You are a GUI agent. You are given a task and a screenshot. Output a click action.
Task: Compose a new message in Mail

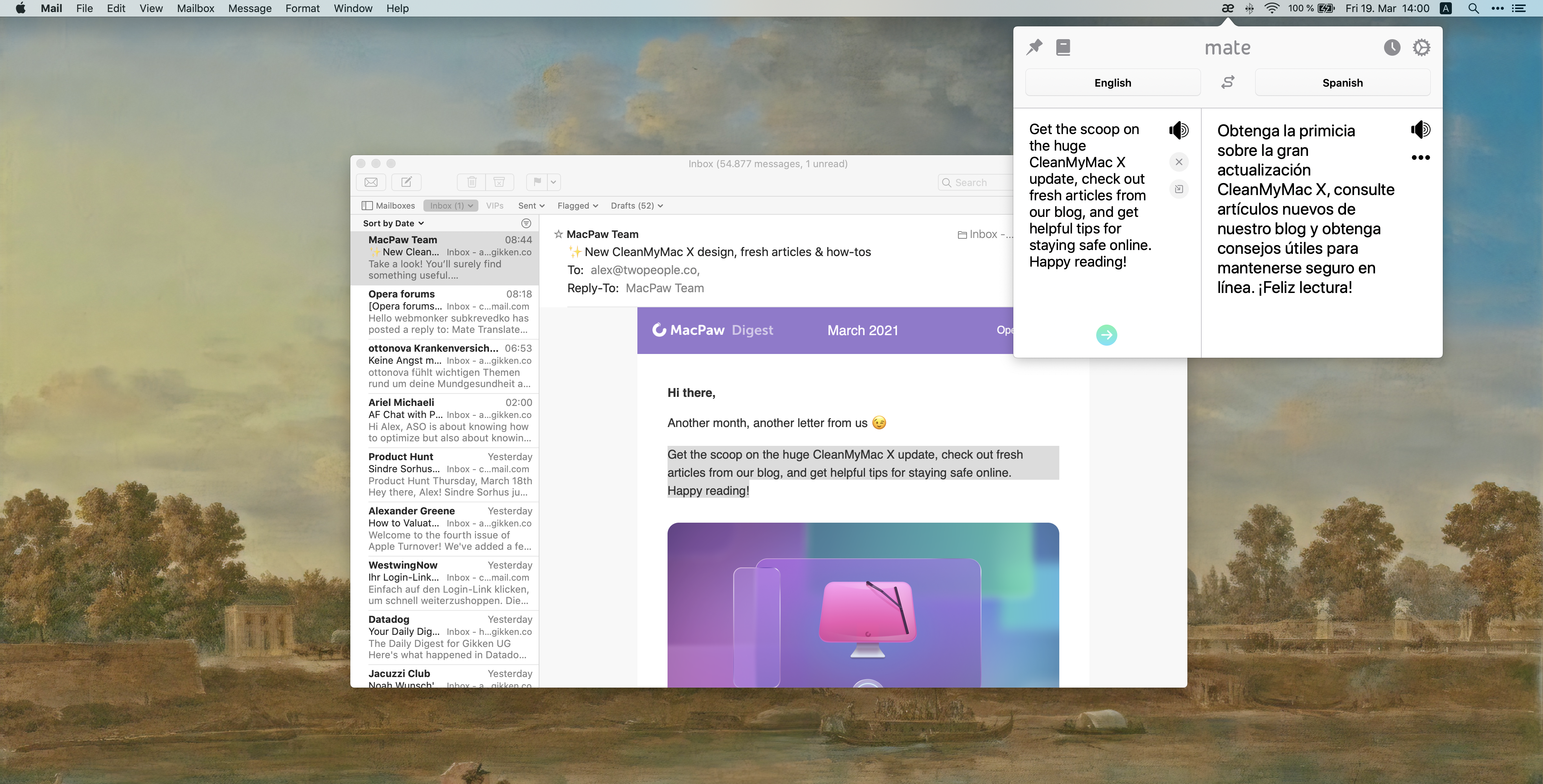point(406,182)
